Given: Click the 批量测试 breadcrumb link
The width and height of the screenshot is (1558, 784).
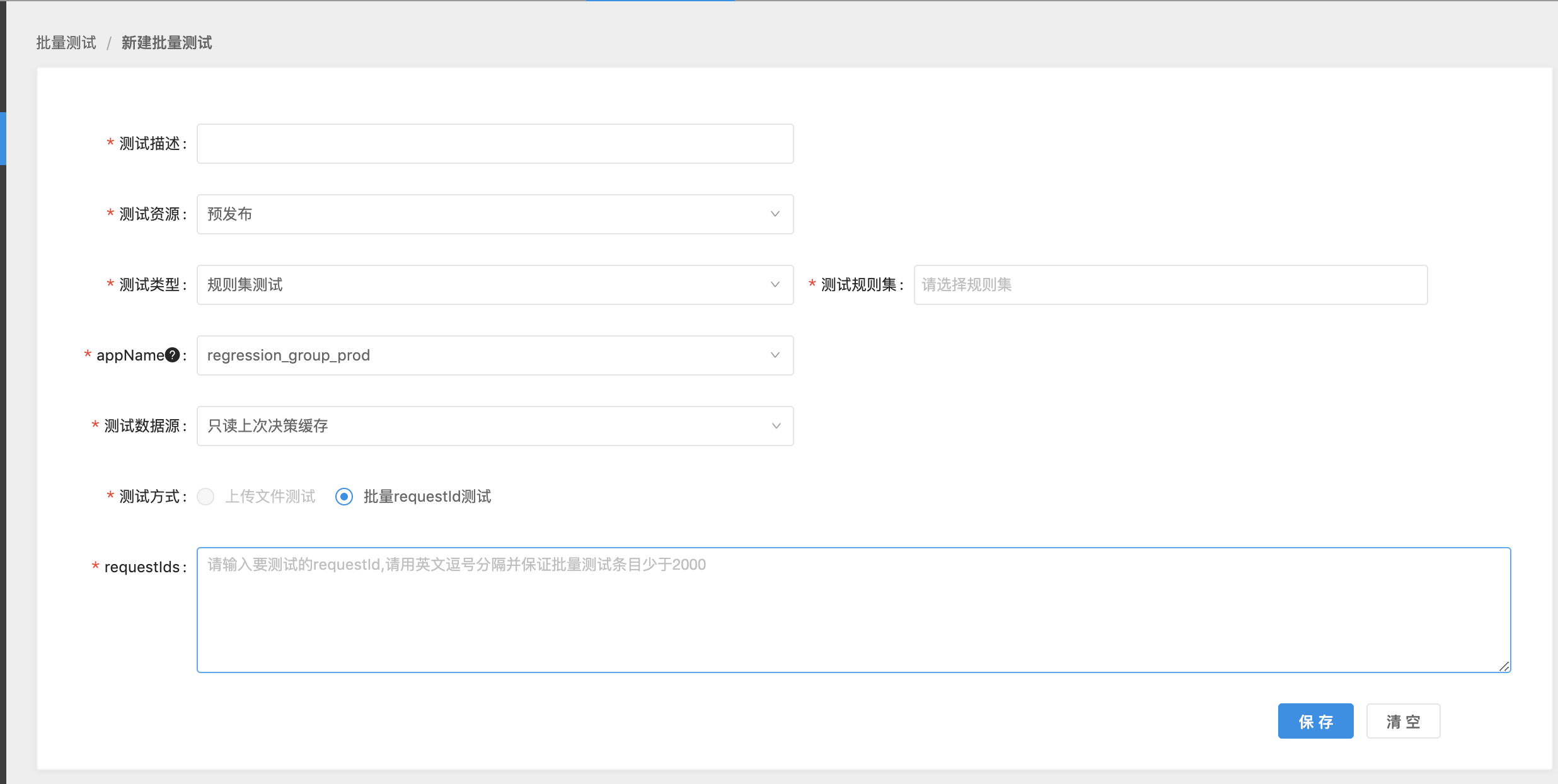Looking at the screenshot, I should pos(66,43).
